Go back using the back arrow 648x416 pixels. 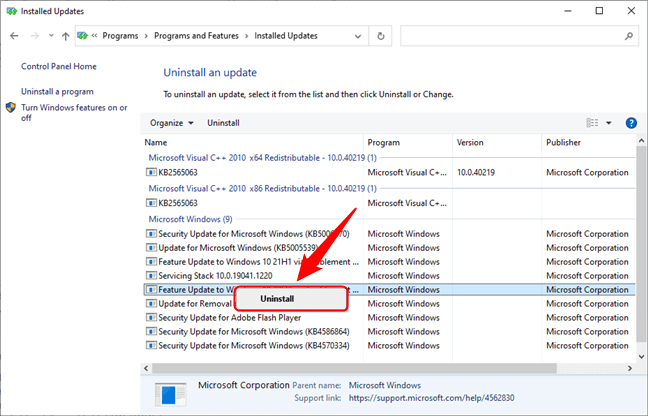tap(14, 36)
